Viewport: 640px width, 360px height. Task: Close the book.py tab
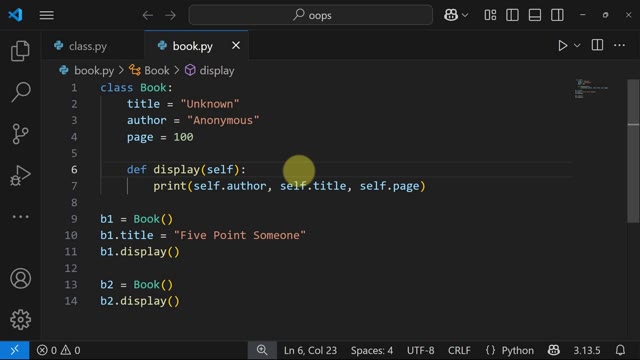pos(236,45)
